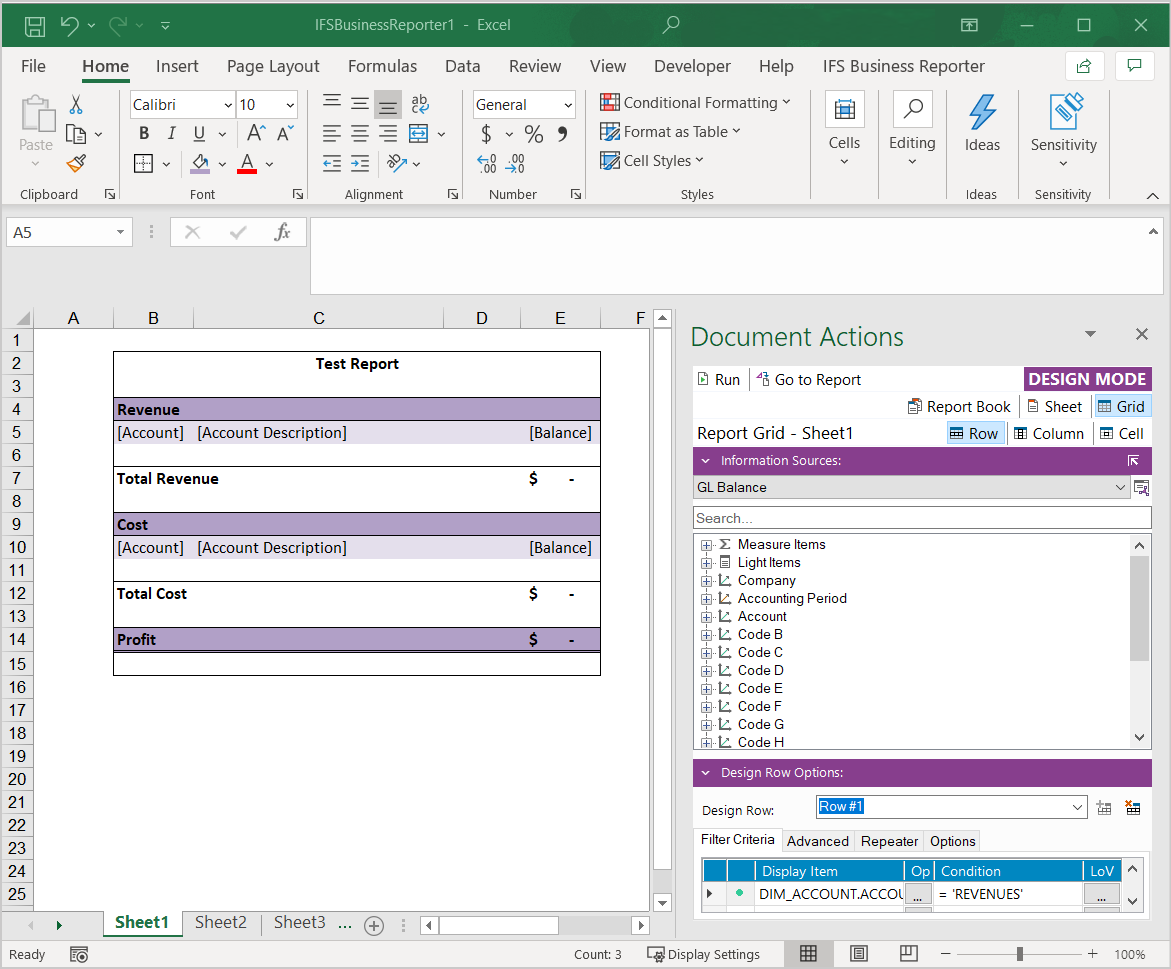Viewport: 1171px width, 969px height.
Task: Switch to Page Layout view in status bar
Action: pos(858,954)
